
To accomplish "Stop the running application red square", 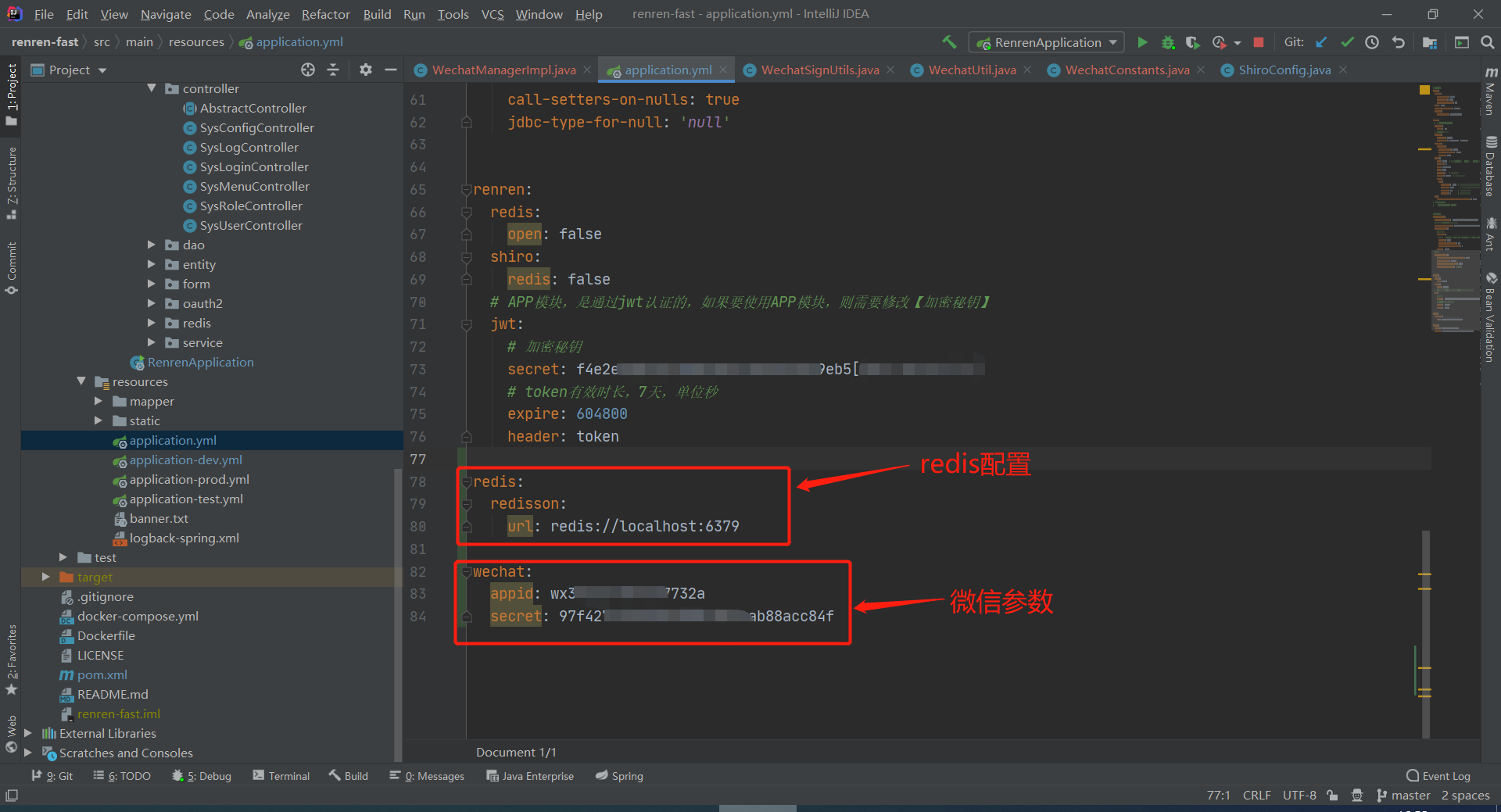I will click(1259, 42).
